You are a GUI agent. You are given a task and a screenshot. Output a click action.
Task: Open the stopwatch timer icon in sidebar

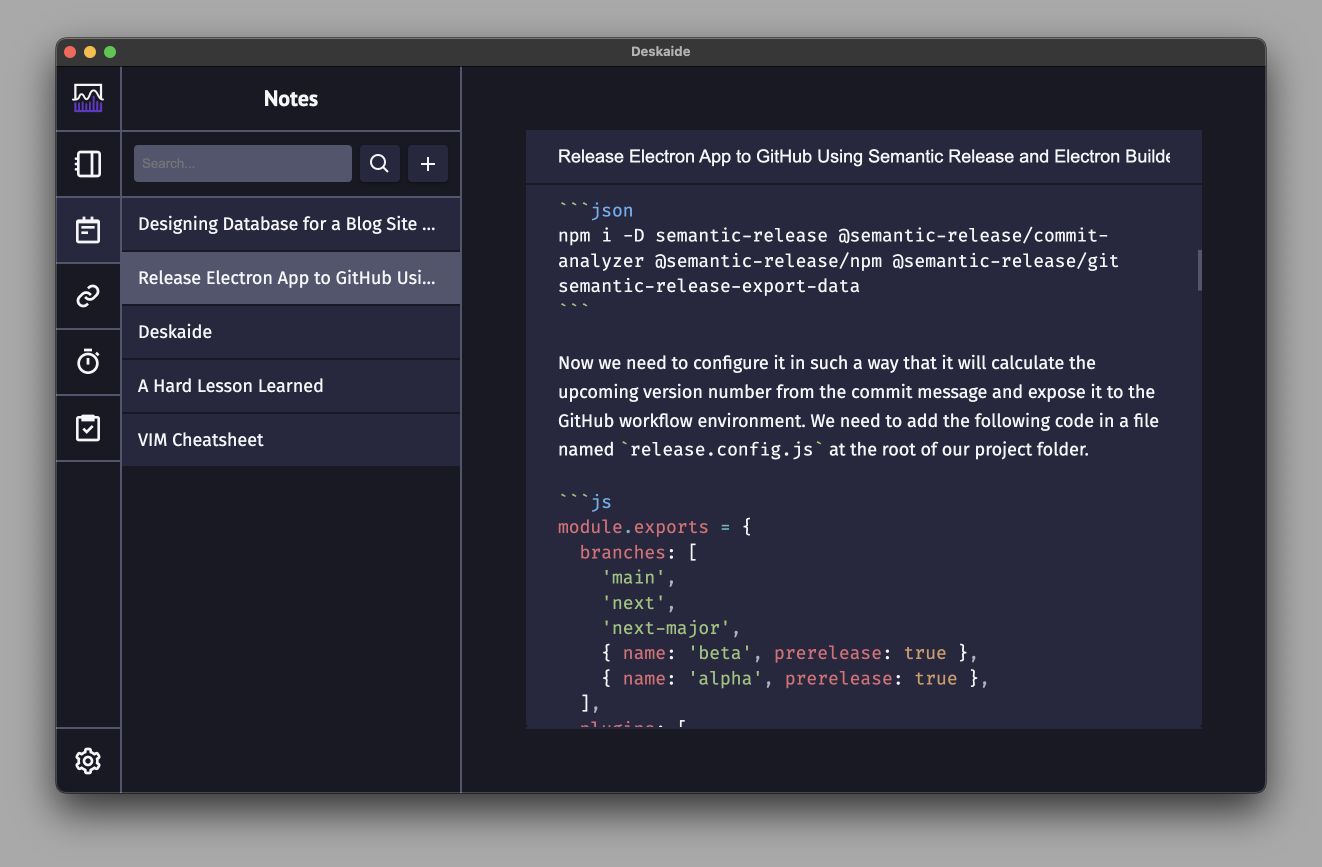point(88,362)
